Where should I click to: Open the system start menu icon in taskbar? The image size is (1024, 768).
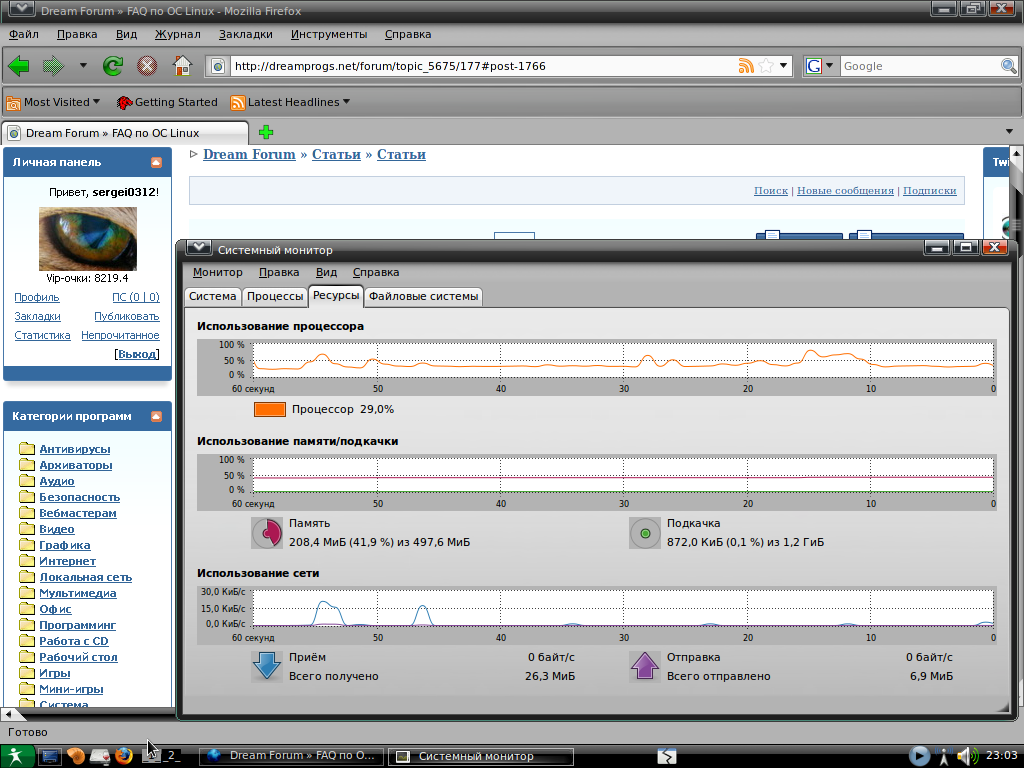(15, 756)
